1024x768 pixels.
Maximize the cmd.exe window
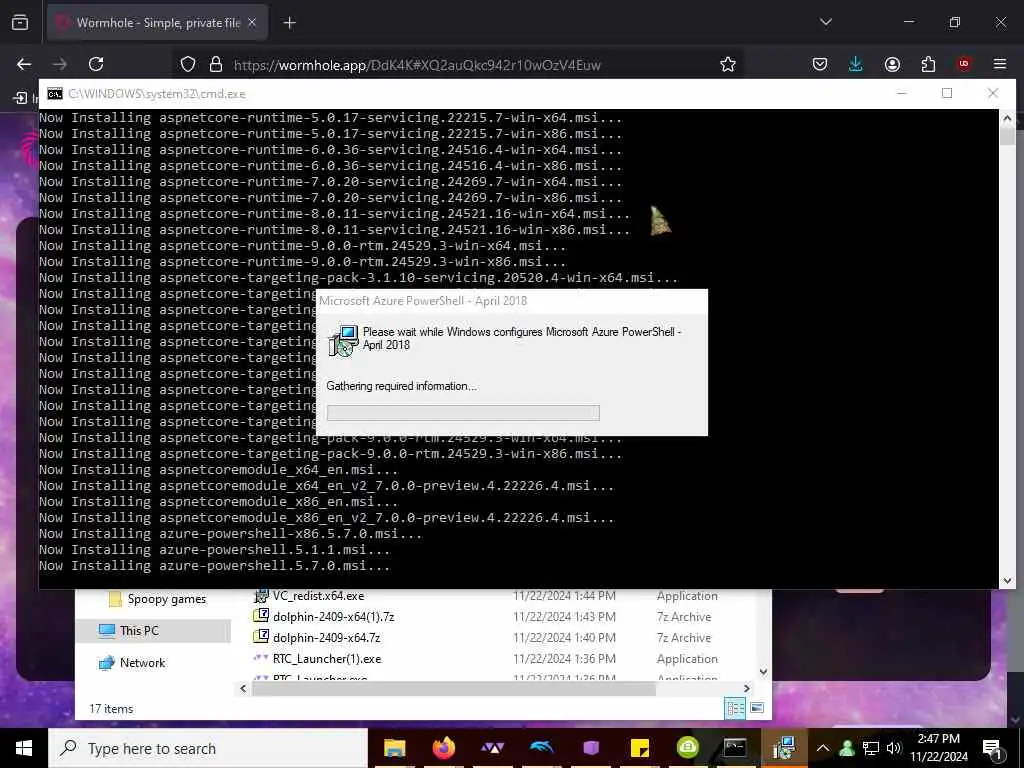click(x=947, y=93)
